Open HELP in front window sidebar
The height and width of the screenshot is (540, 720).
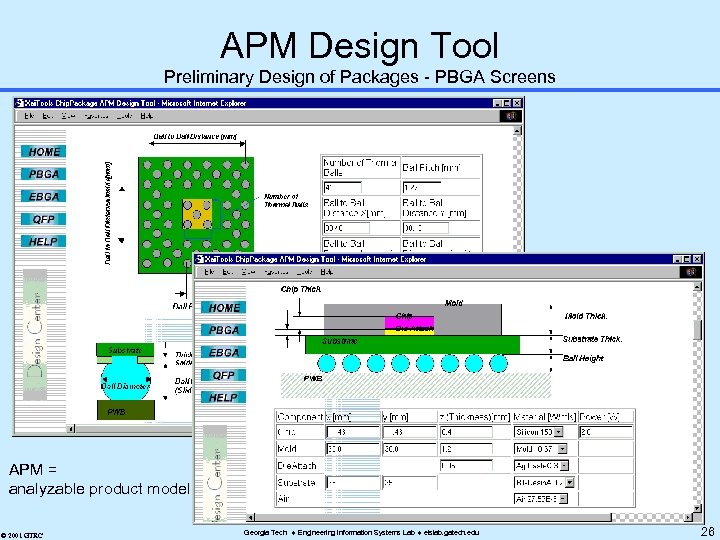pos(223,398)
